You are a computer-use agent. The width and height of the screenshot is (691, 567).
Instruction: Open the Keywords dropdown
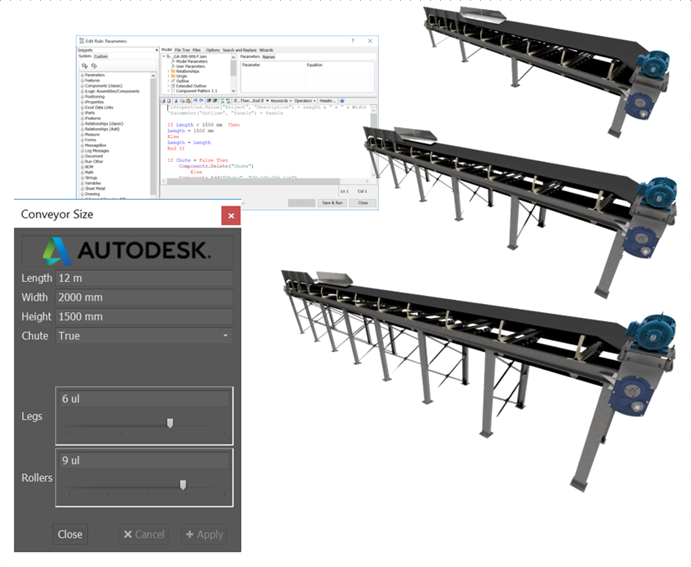coord(281,101)
